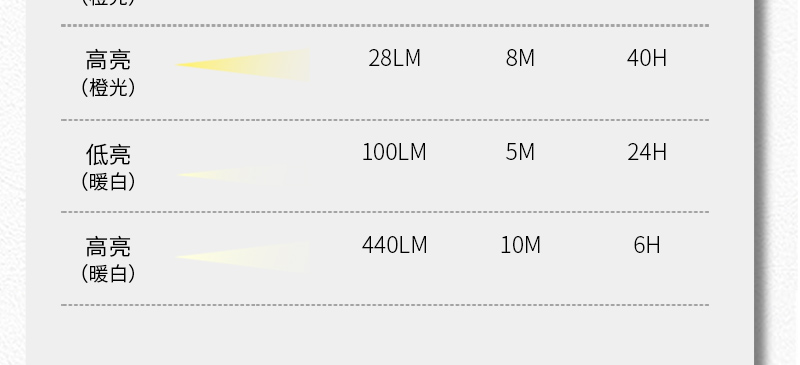Select the 8M distance value
This screenshot has height=365, width=800.
tap(520, 58)
